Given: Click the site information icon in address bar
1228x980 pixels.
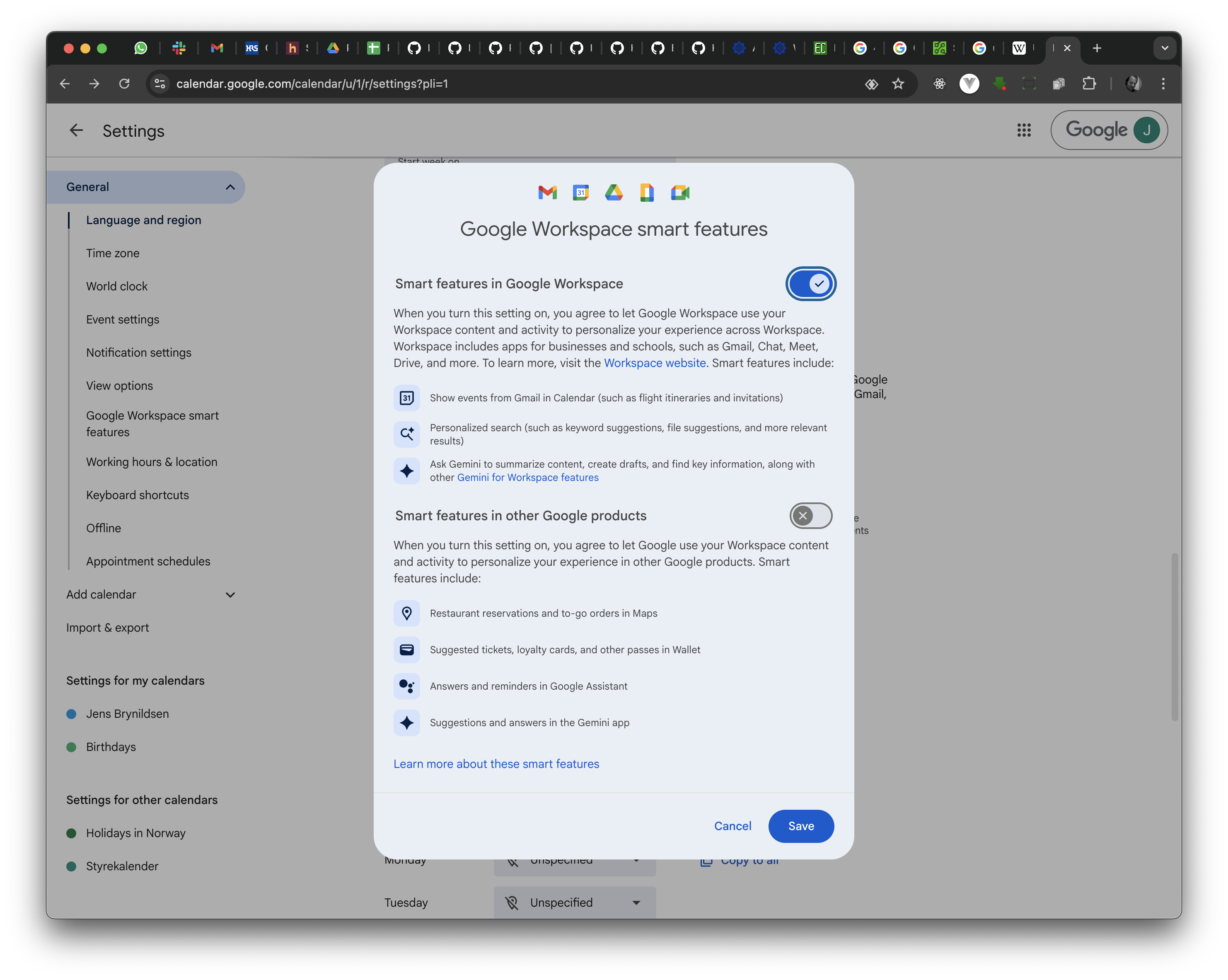Looking at the screenshot, I should point(160,84).
